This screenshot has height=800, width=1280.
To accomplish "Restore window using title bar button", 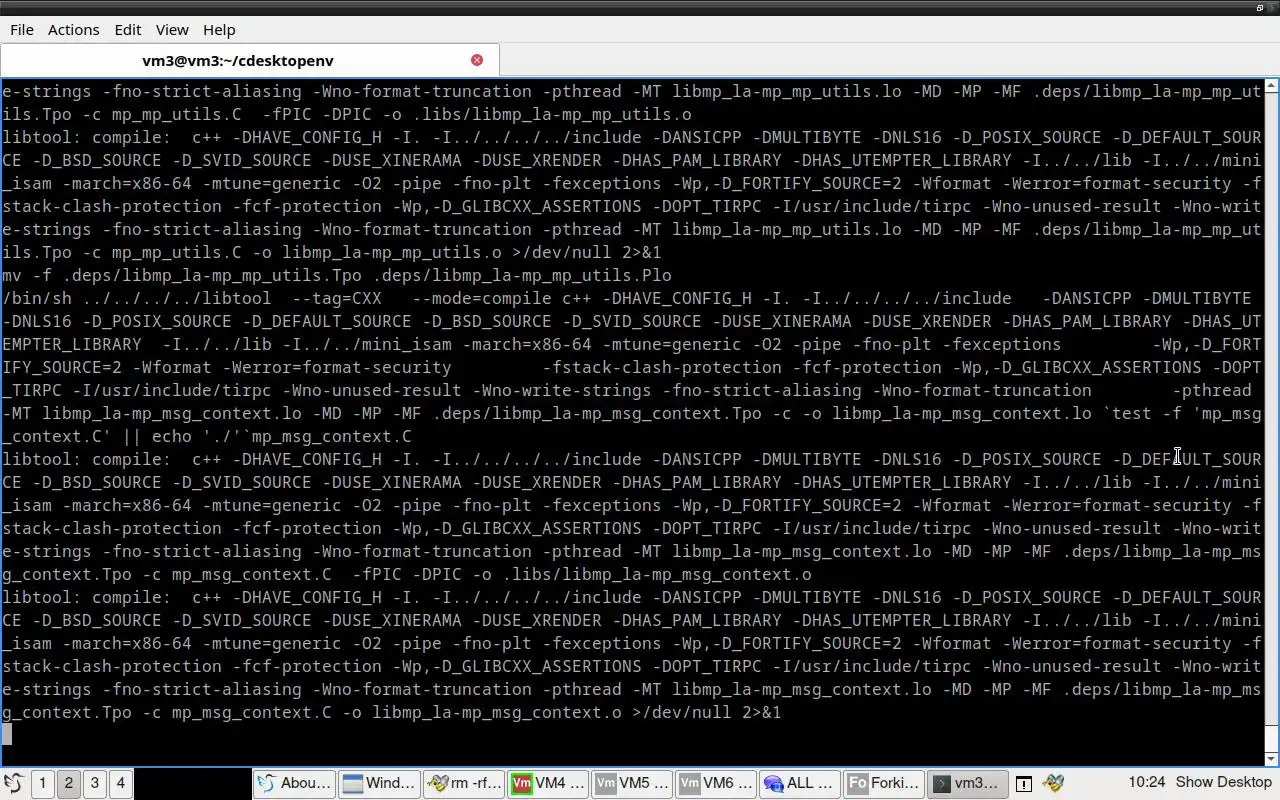I will pos(1259,7).
